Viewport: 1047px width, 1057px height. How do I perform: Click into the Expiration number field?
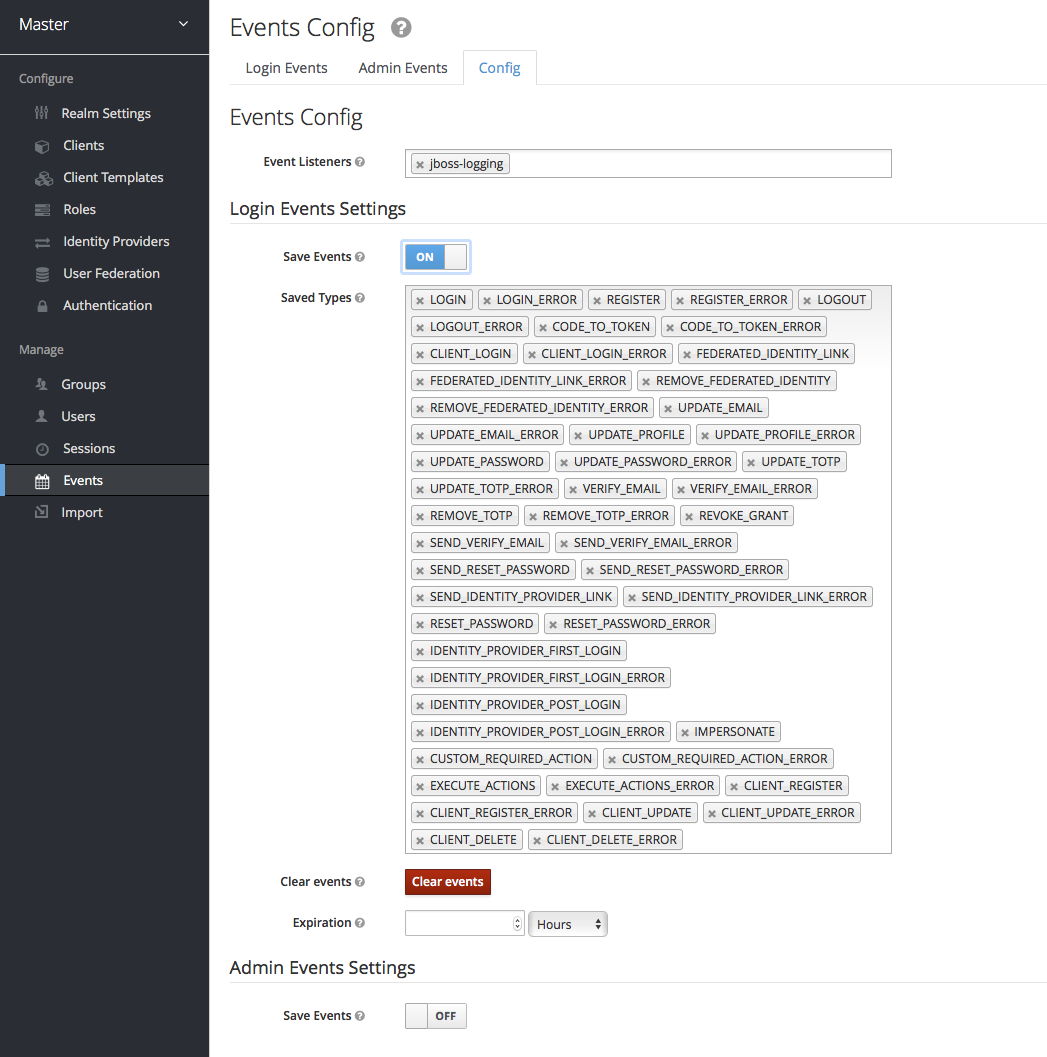point(459,924)
